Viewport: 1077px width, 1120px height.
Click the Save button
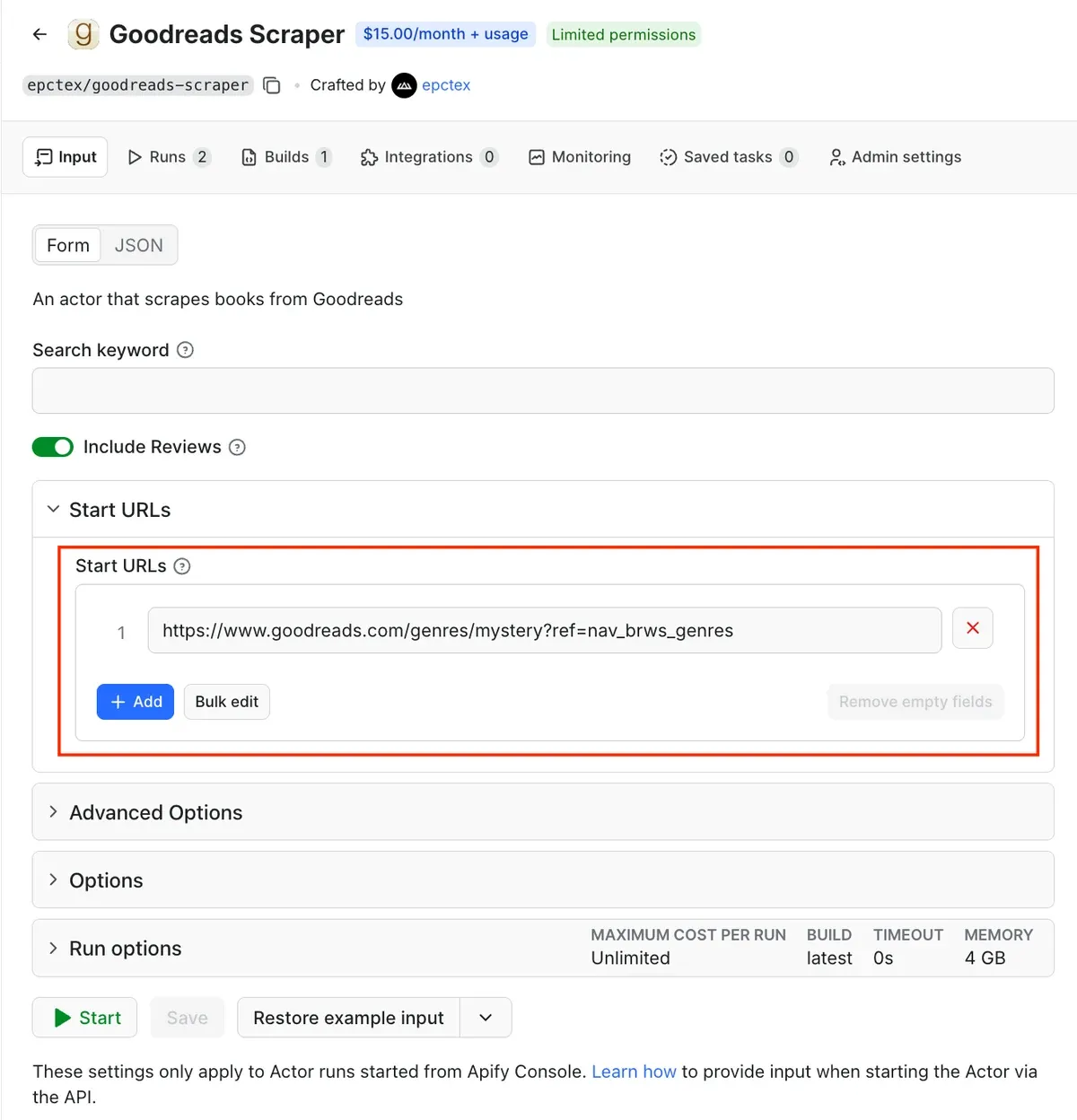188,1018
